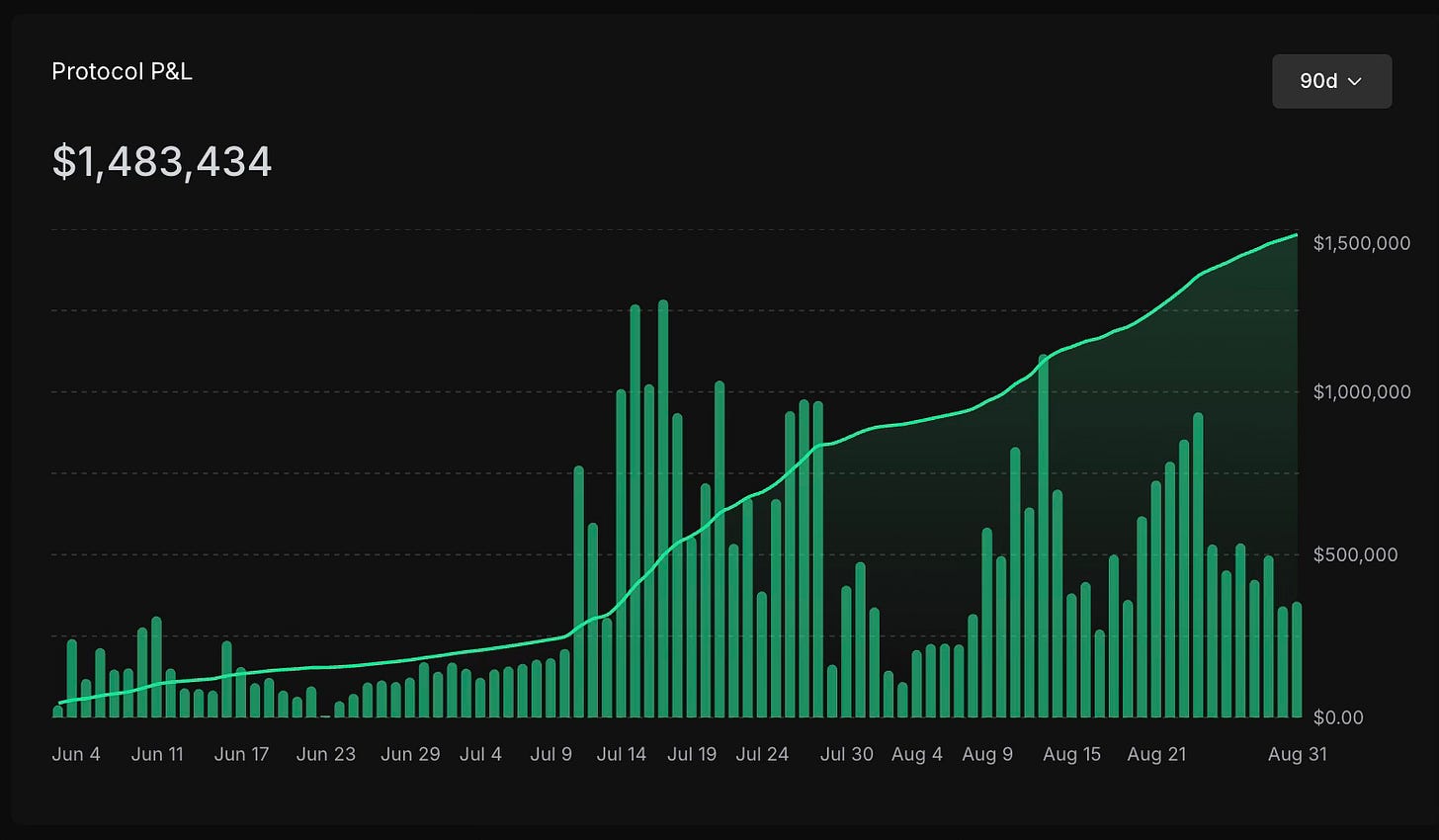Image resolution: width=1439 pixels, height=840 pixels.
Task: Click the Jul 24 date label
Action: click(x=762, y=754)
